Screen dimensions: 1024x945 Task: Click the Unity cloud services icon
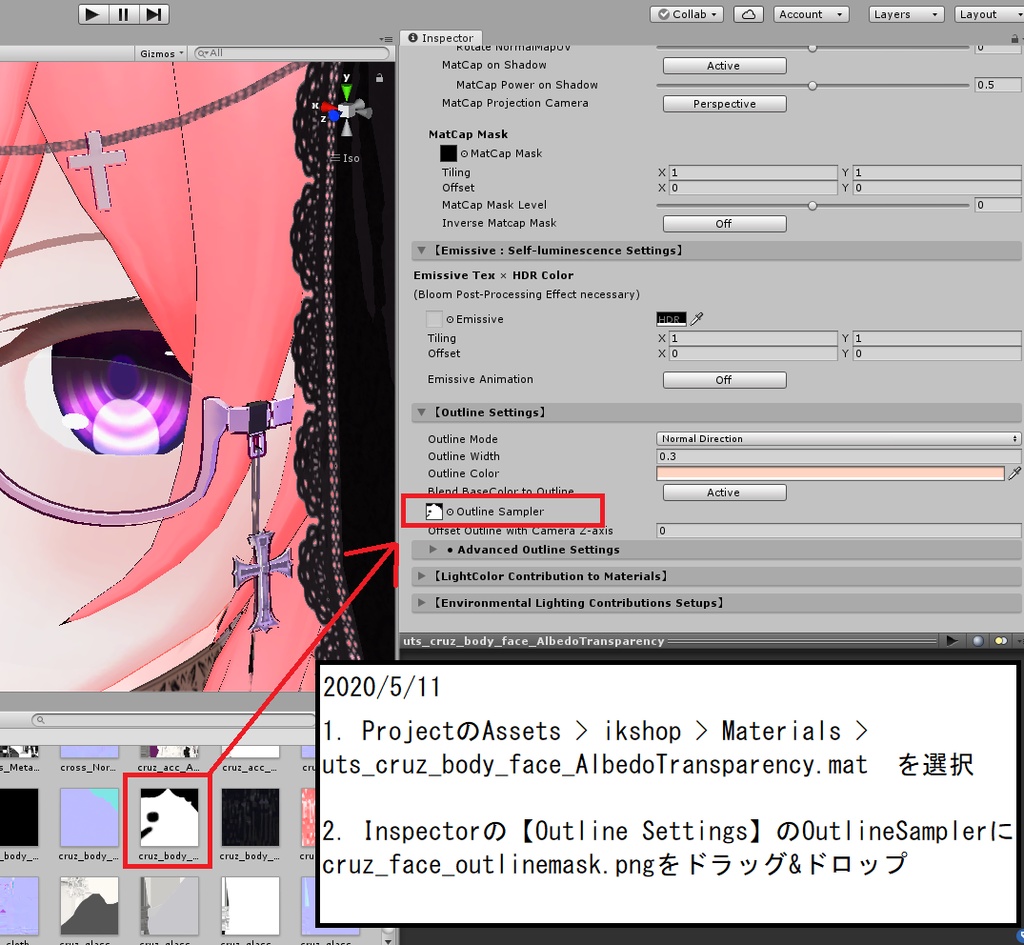tap(749, 13)
